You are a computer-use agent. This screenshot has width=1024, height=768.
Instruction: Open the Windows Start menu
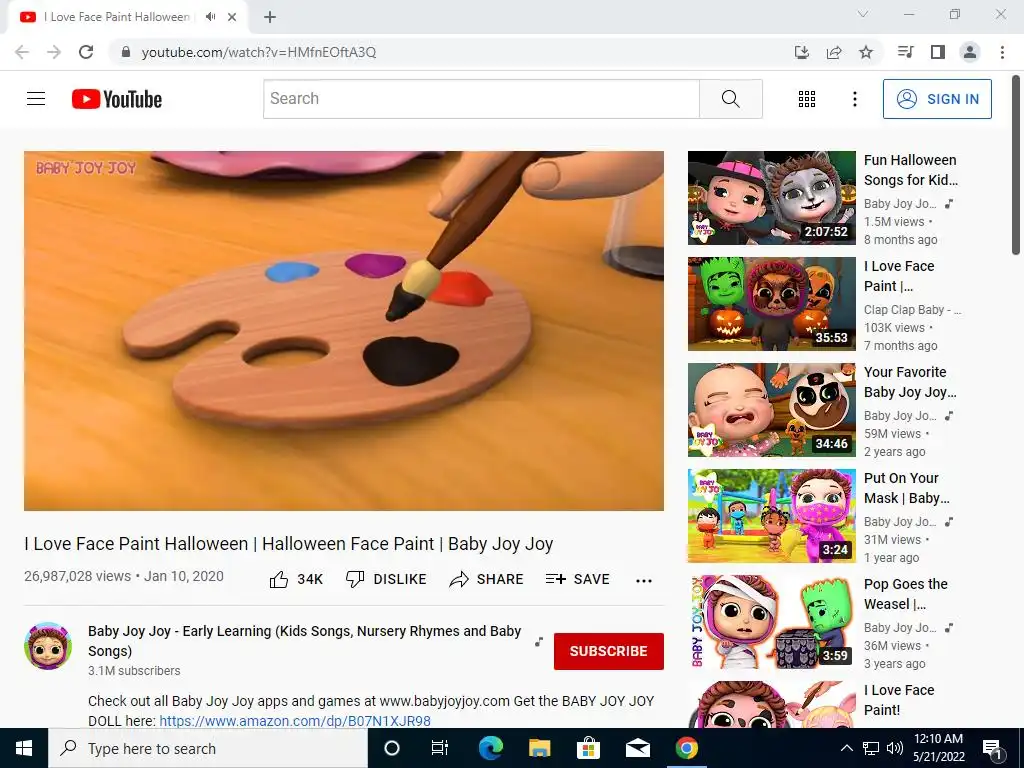[24, 748]
